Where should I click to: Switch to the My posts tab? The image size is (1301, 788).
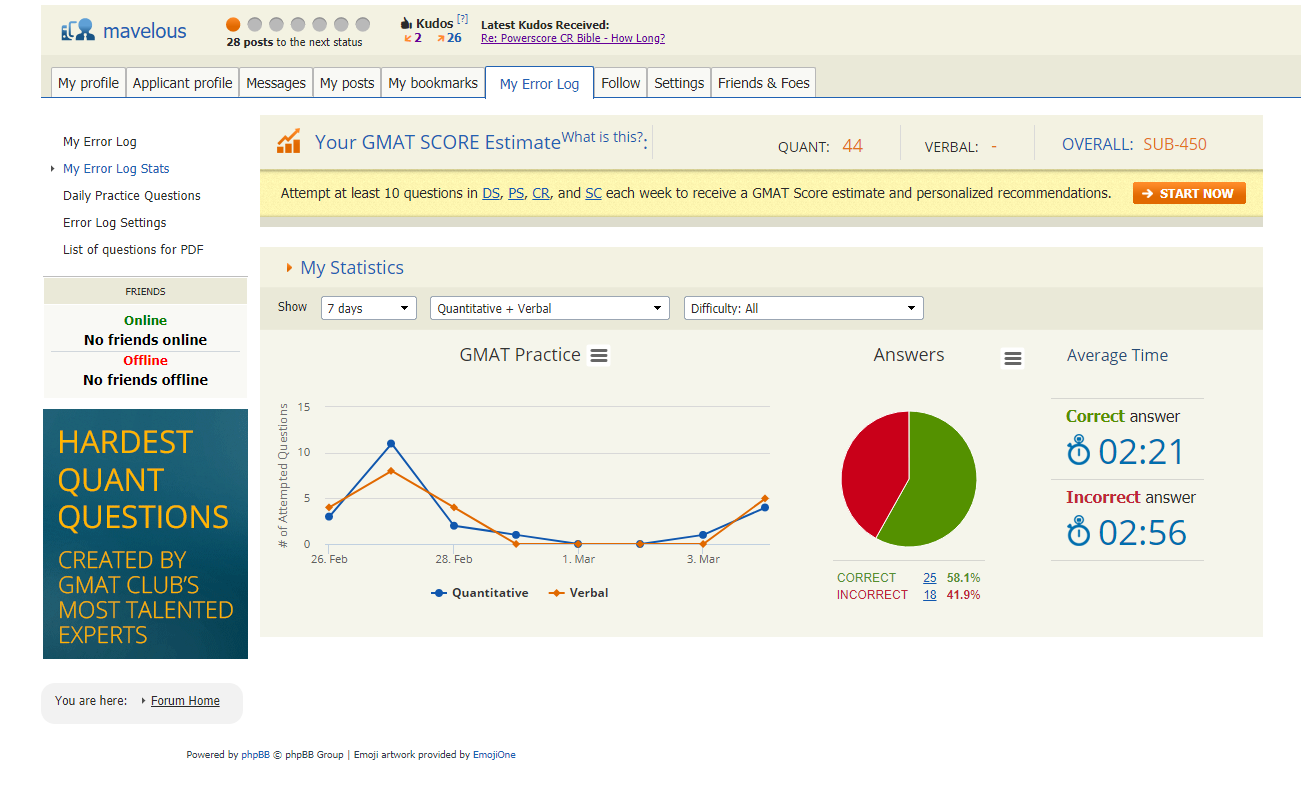346,82
